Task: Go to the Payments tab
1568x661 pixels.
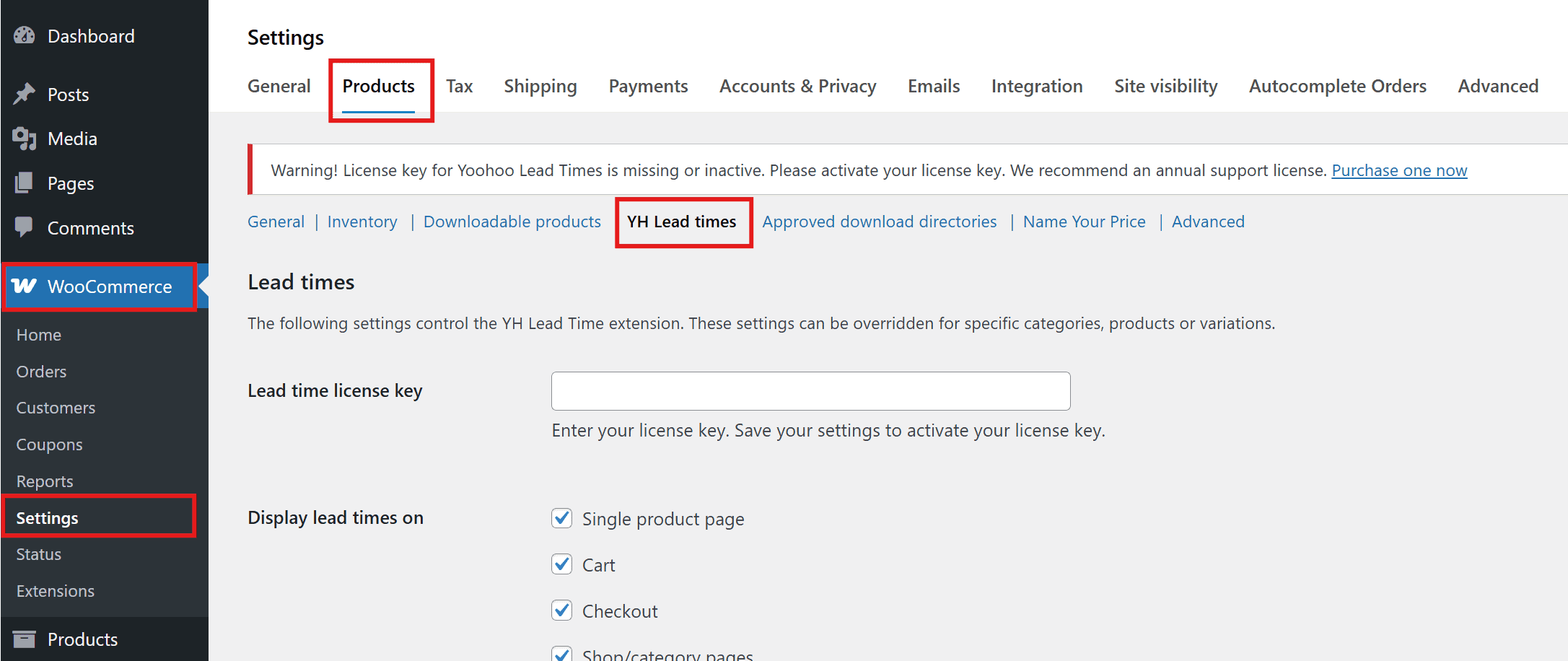Action: 649,86
